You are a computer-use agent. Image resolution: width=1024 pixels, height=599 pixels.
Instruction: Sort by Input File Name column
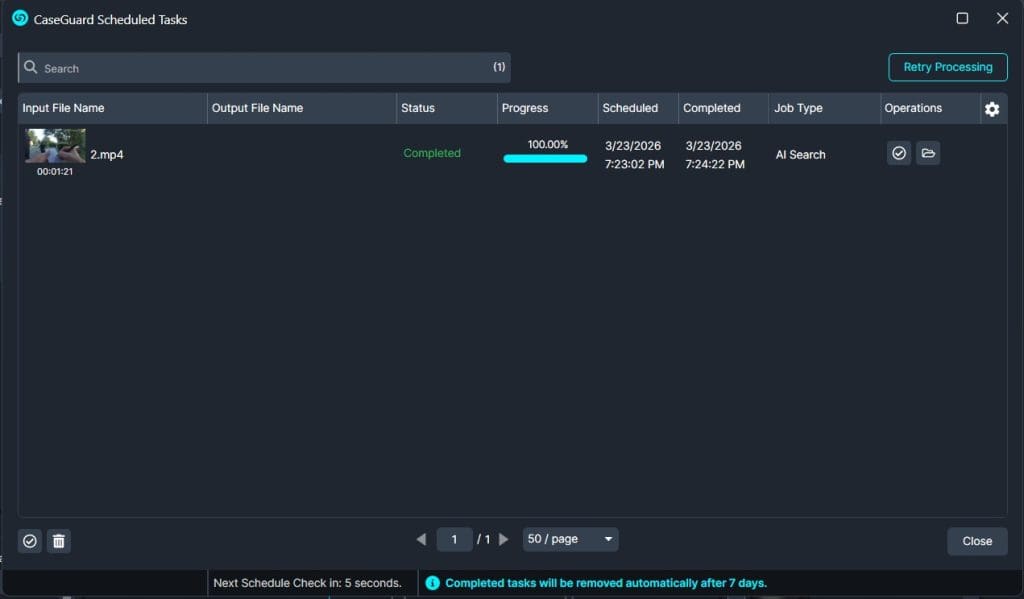coord(64,108)
